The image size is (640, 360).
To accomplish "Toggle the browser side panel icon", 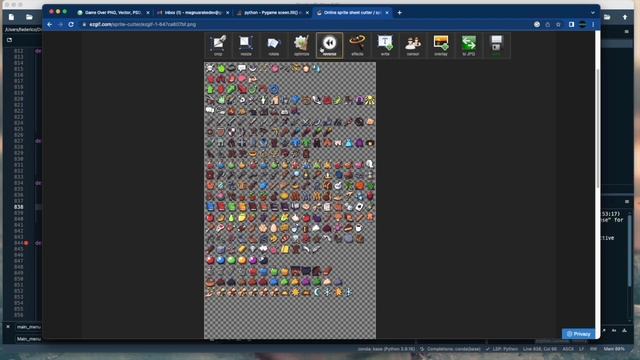I will pos(571,24).
